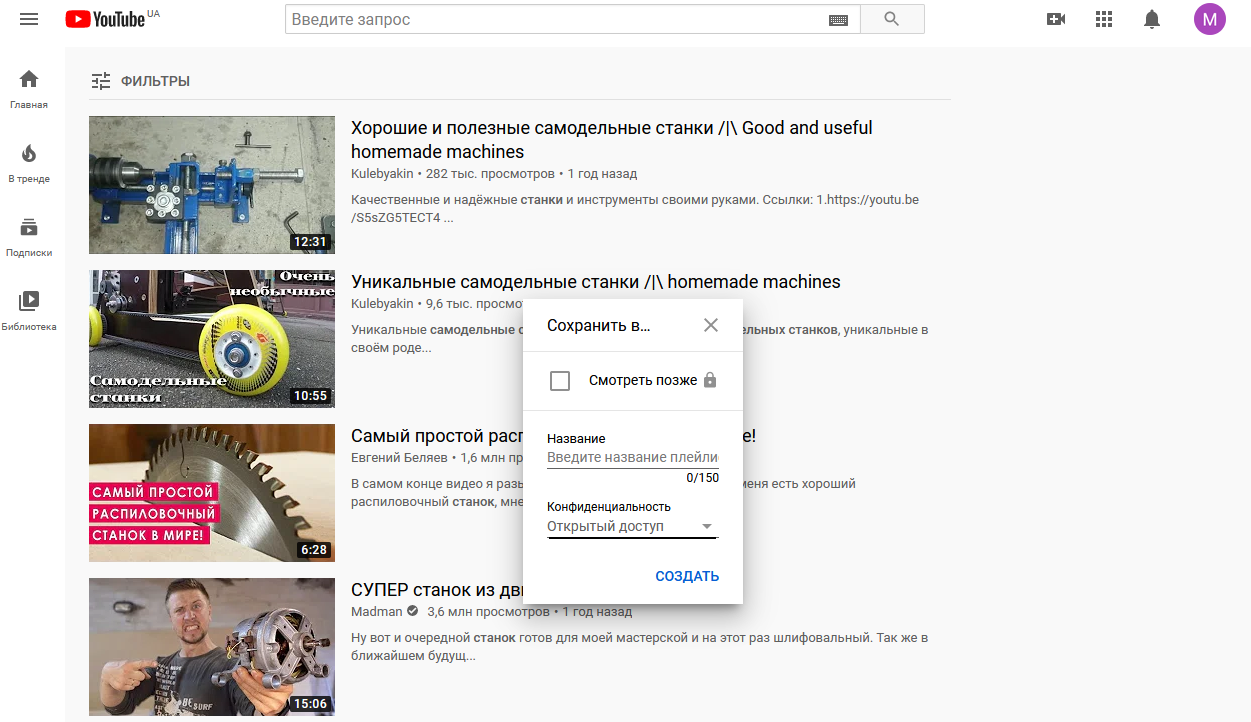Screen dimensions: 1251x722
Task: Go to Главная in sidebar
Action: click(29, 88)
